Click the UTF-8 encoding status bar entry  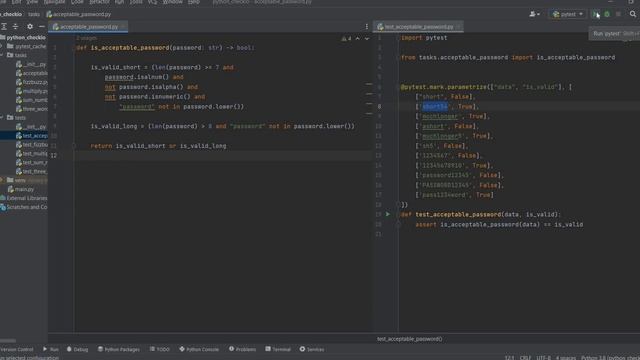[543, 358]
